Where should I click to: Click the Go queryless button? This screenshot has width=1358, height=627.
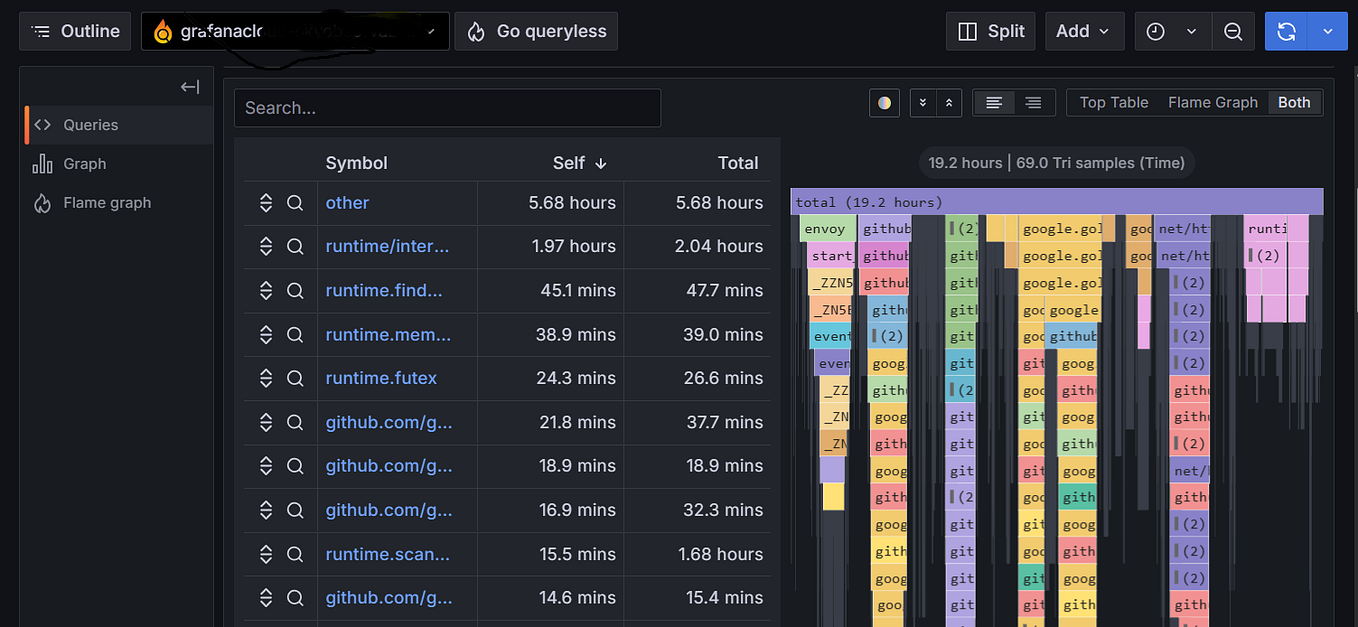[x=536, y=31]
